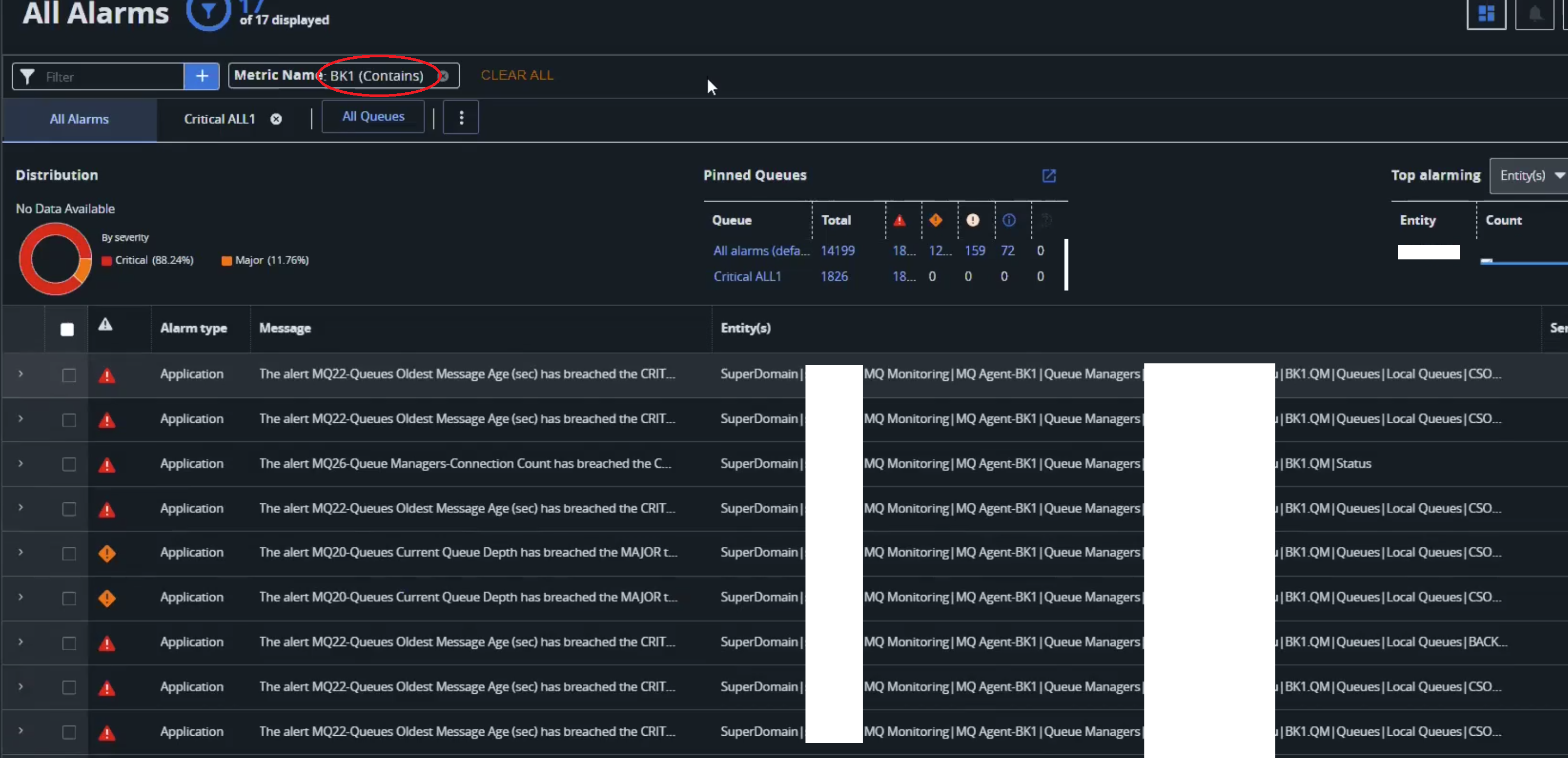The width and height of the screenshot is (1568, 758).
Task: Select the All Alarms tab
Action: point(79,119)
